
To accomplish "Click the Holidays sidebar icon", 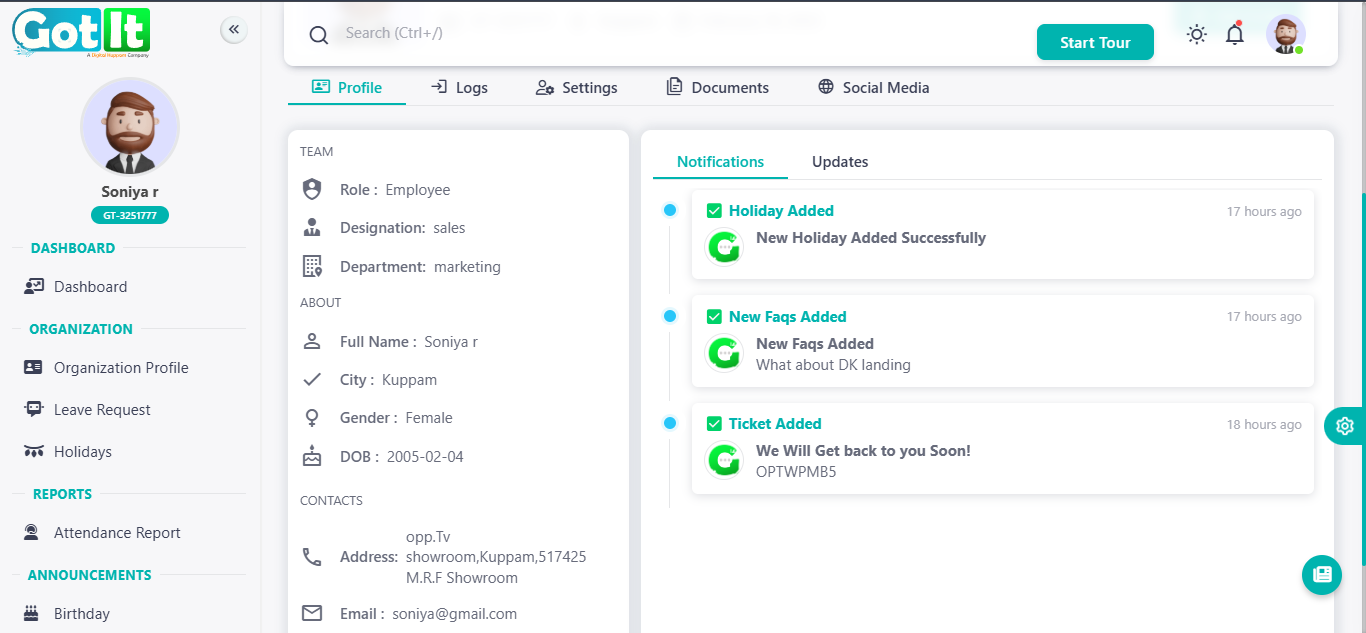I will pos(34,452).
